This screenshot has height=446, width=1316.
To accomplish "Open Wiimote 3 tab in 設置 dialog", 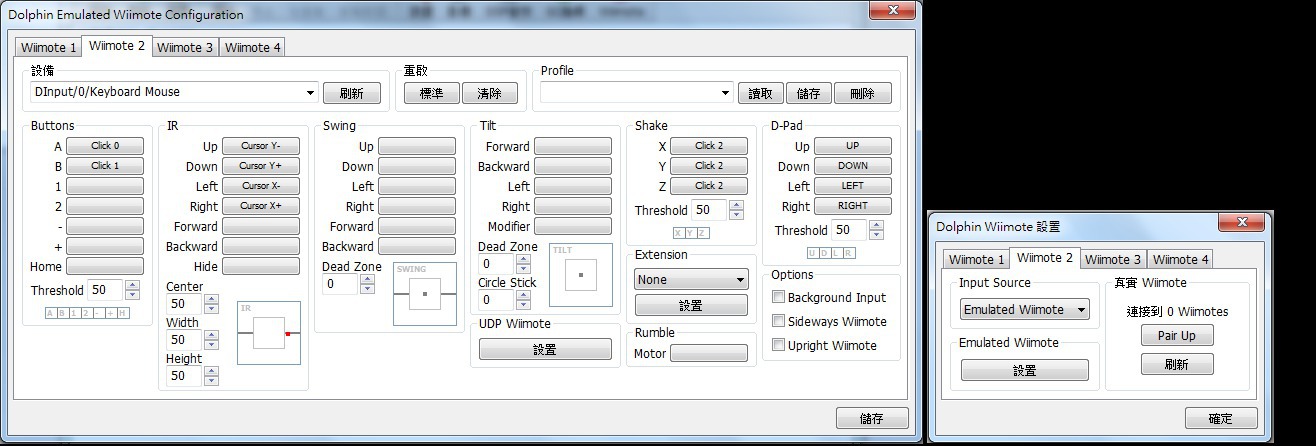I will pyautogui.click(x=1113, y=259).
